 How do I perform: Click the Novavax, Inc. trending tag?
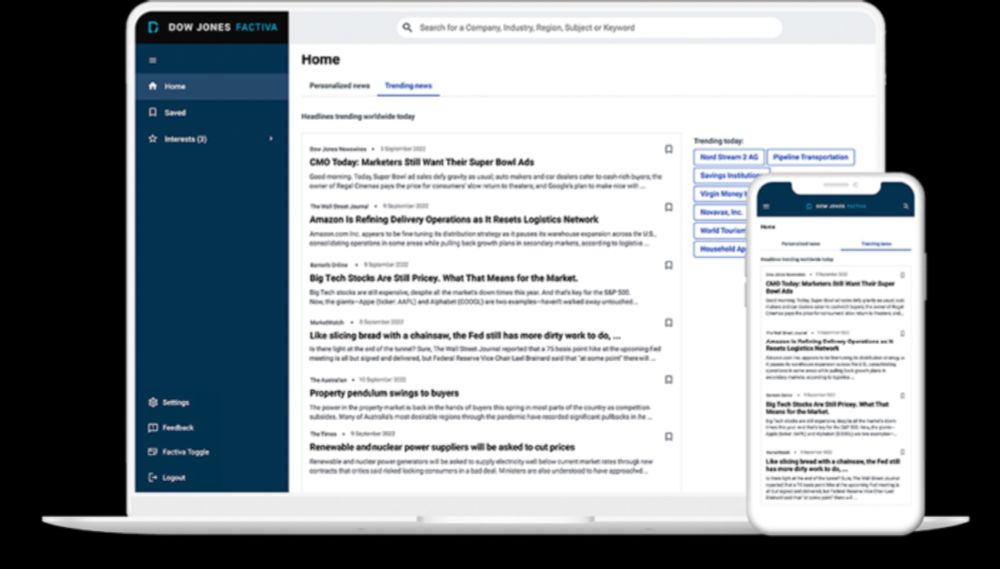pos(721,212)
